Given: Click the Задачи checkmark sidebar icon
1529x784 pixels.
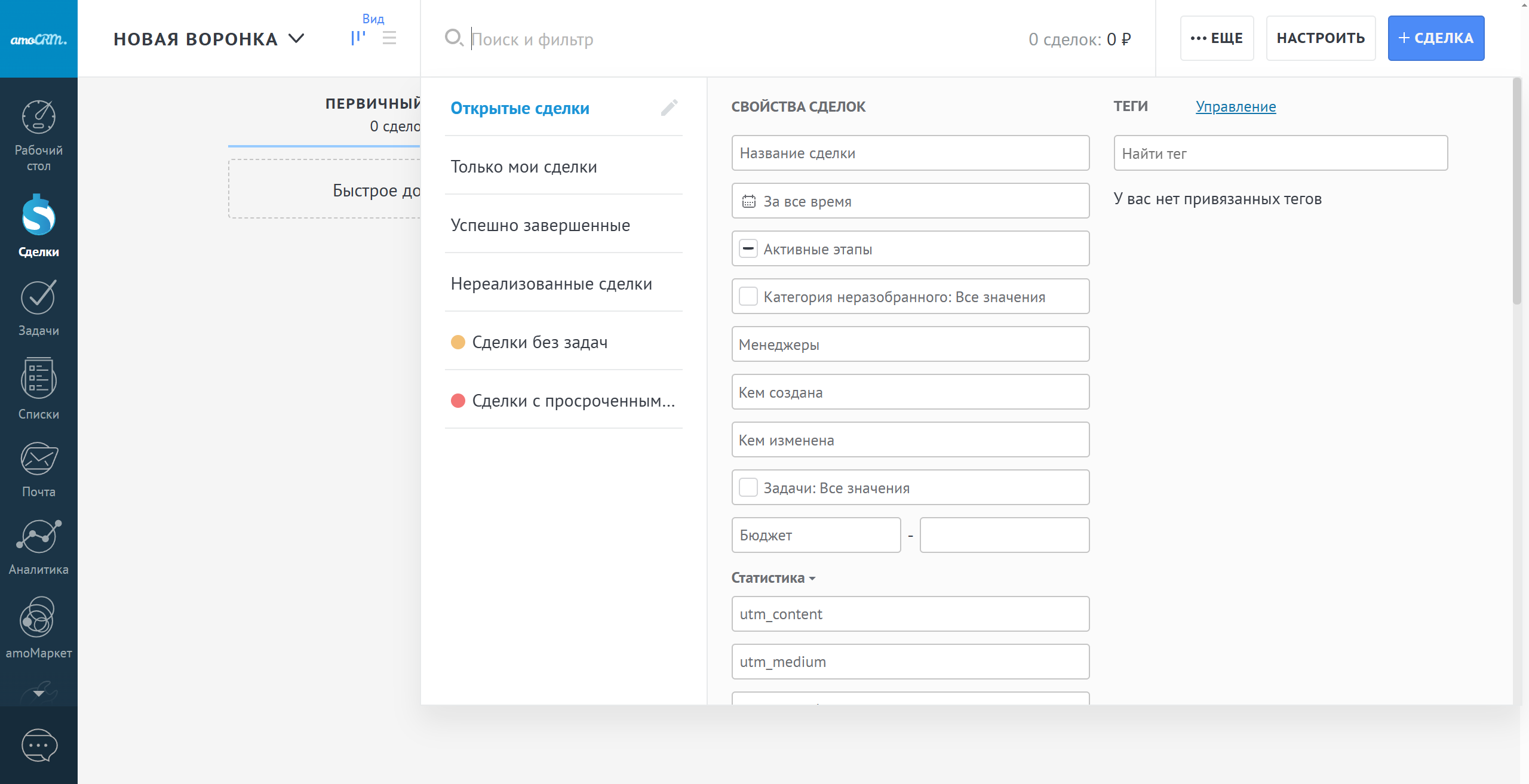Looking at the screenshot, I should [x=39, y=298].
